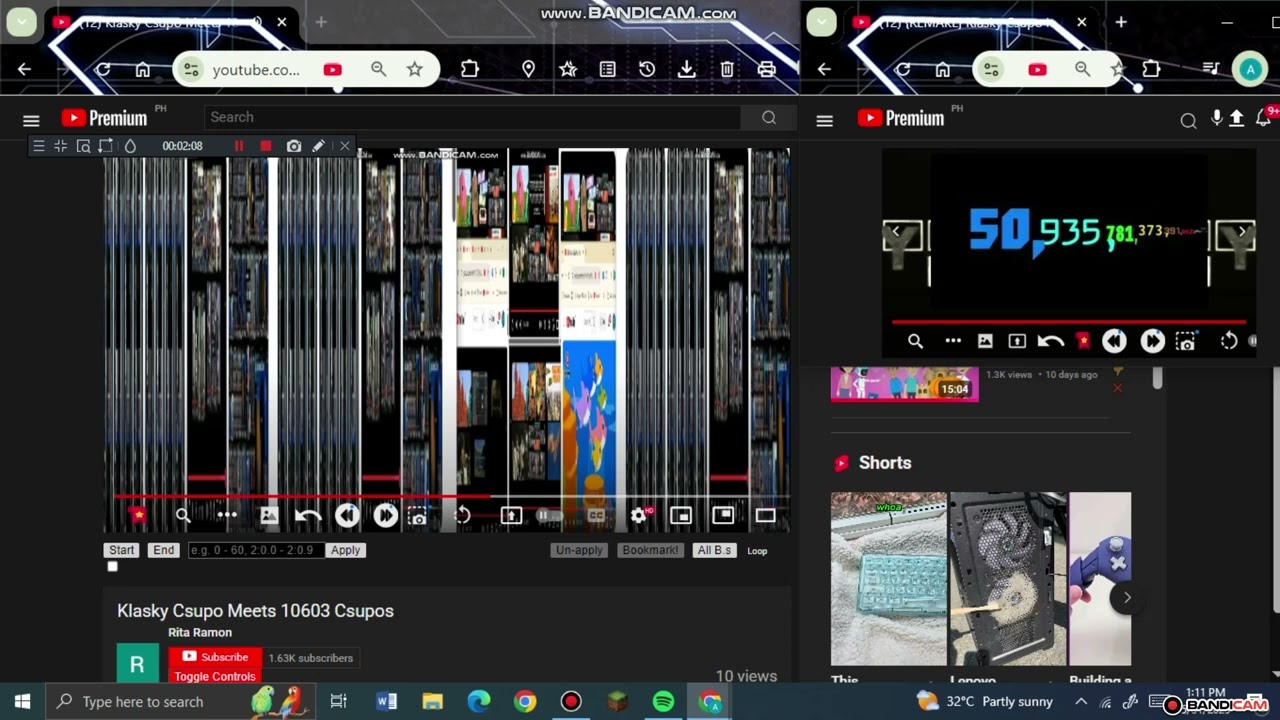Click the location pin toolbar icon
Viewport: 1280px width, 720px height.
coord(528,69)
